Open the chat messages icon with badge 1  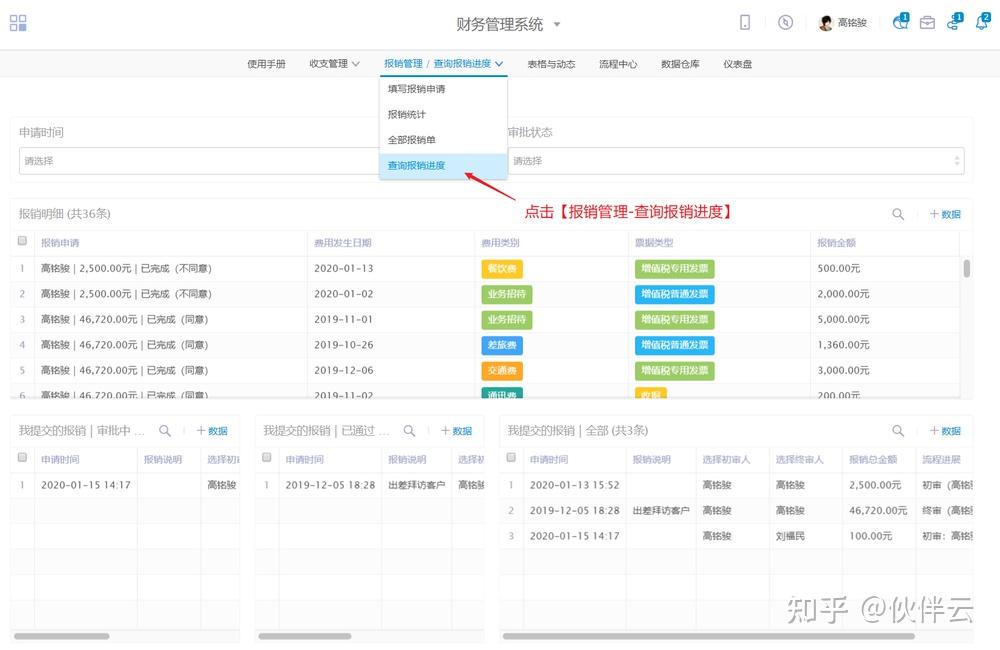click(901, 22)
